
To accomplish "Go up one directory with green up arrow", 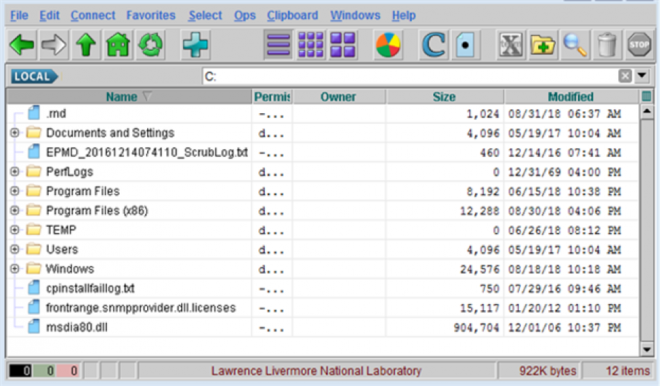I will pyautogui.click(x=86, y=44).
